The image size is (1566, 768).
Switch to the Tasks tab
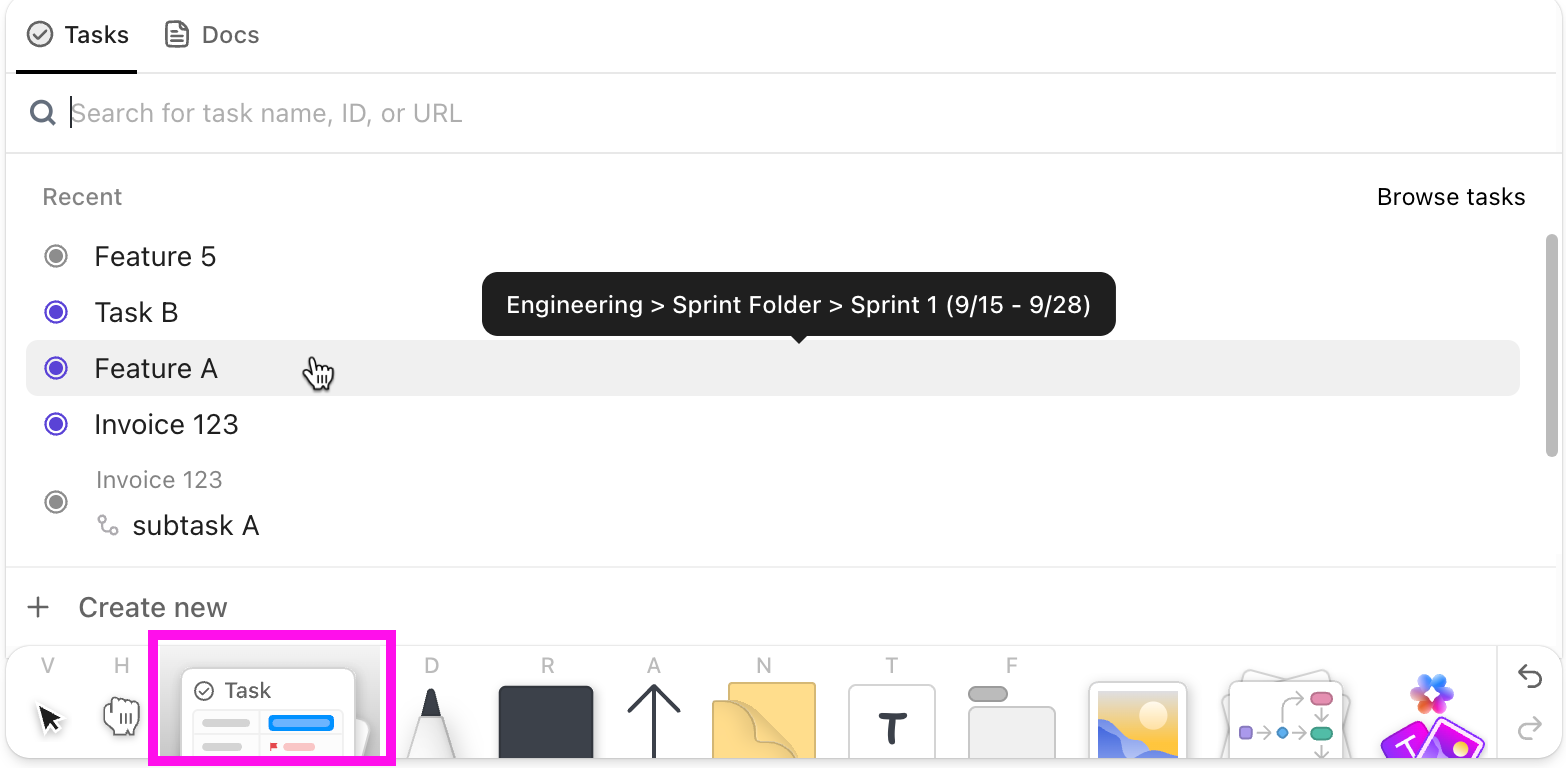tap(78, 34)
